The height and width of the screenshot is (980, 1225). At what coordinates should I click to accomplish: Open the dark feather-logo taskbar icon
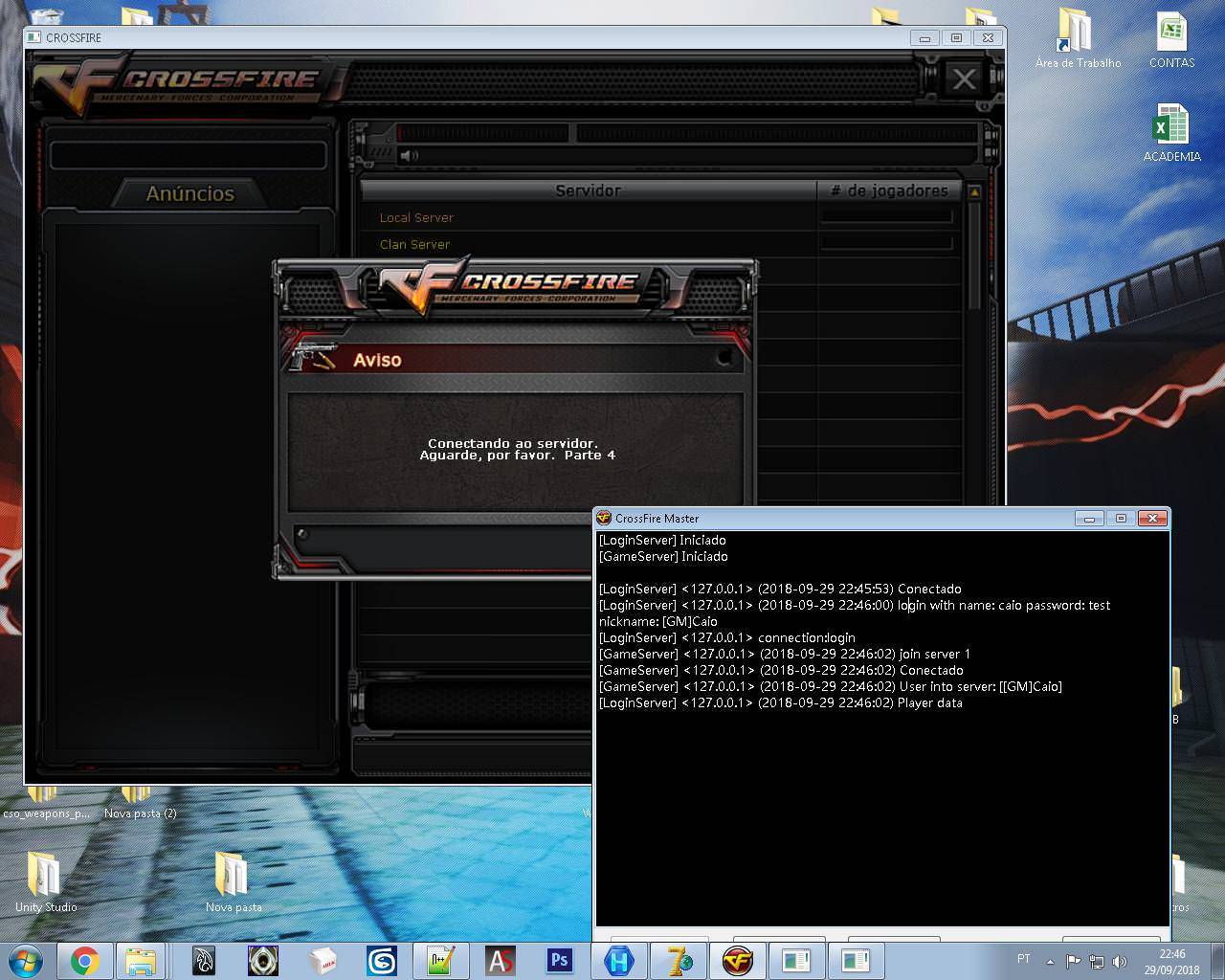pyautogui.click(x=204, y=960)
